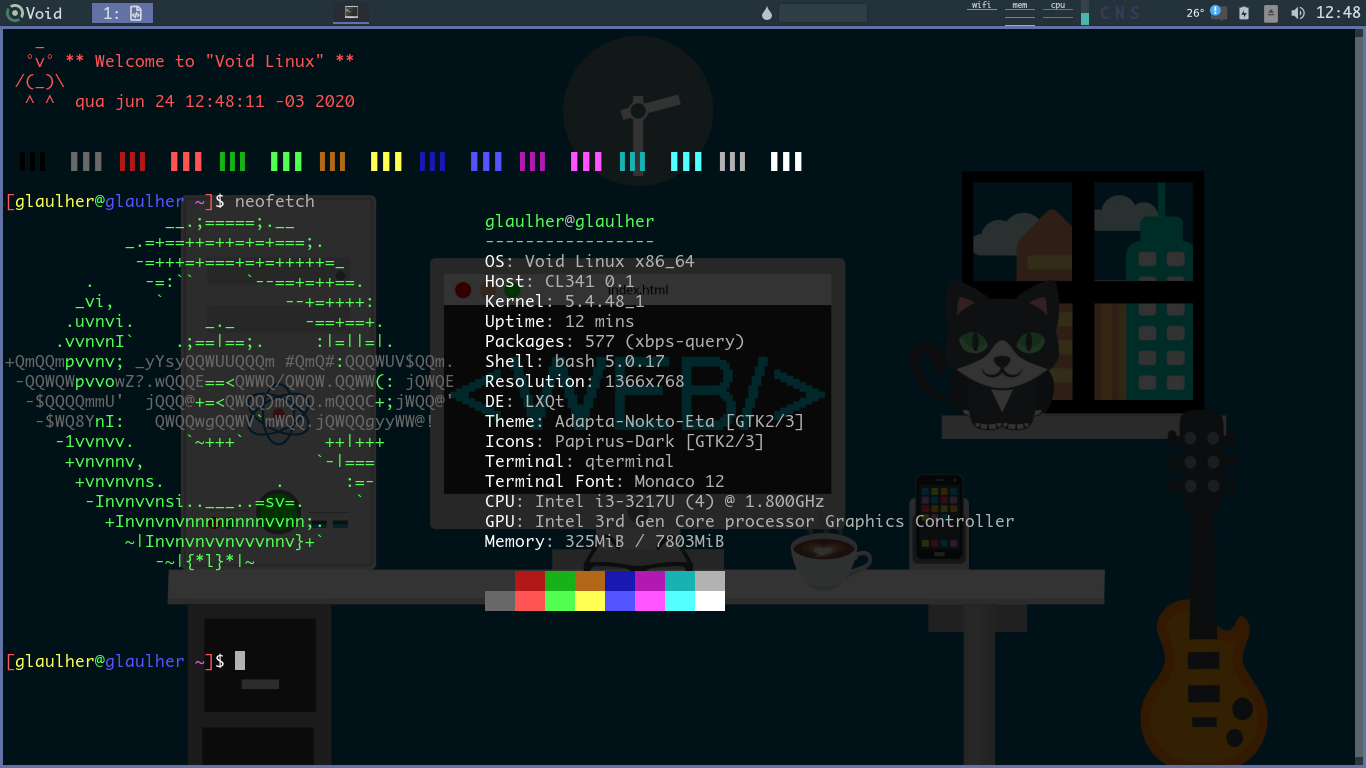1366x768 pixels.
Task: Open the wifi network monitor
Action: (x=983, y=10)
